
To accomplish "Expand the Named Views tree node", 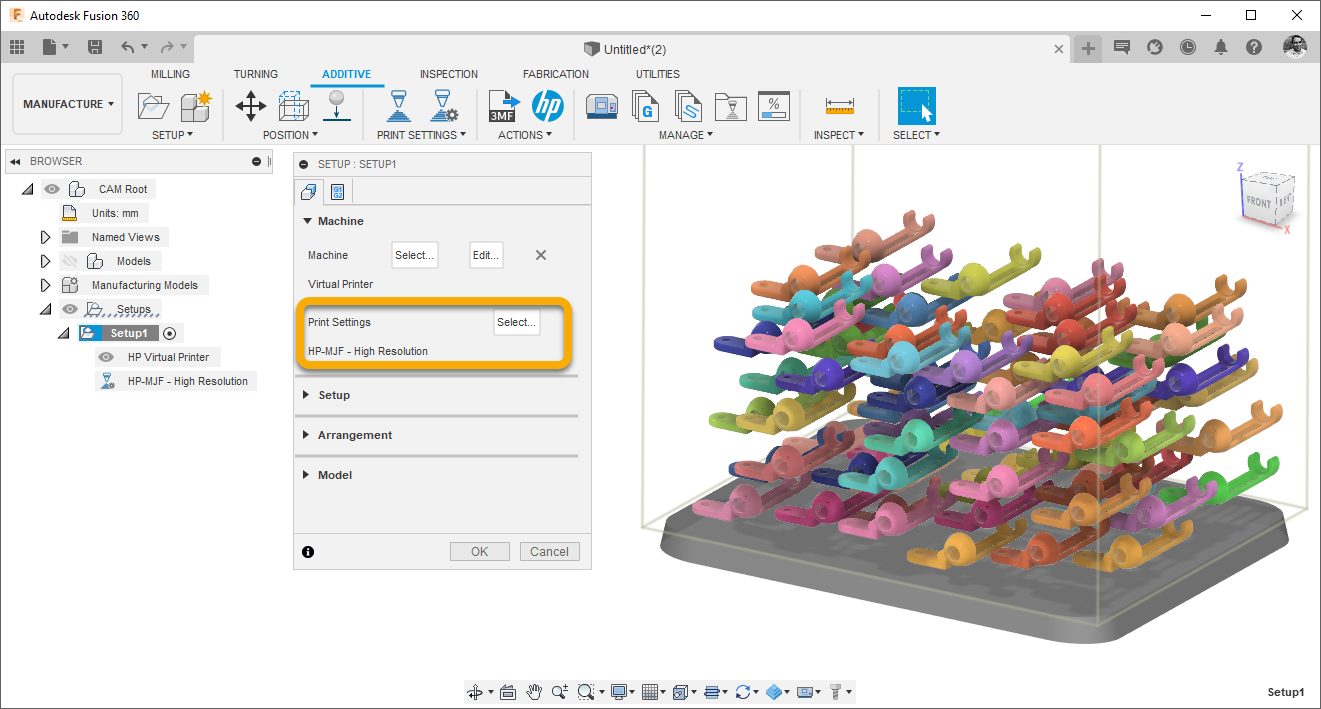I will click(45, 237).
